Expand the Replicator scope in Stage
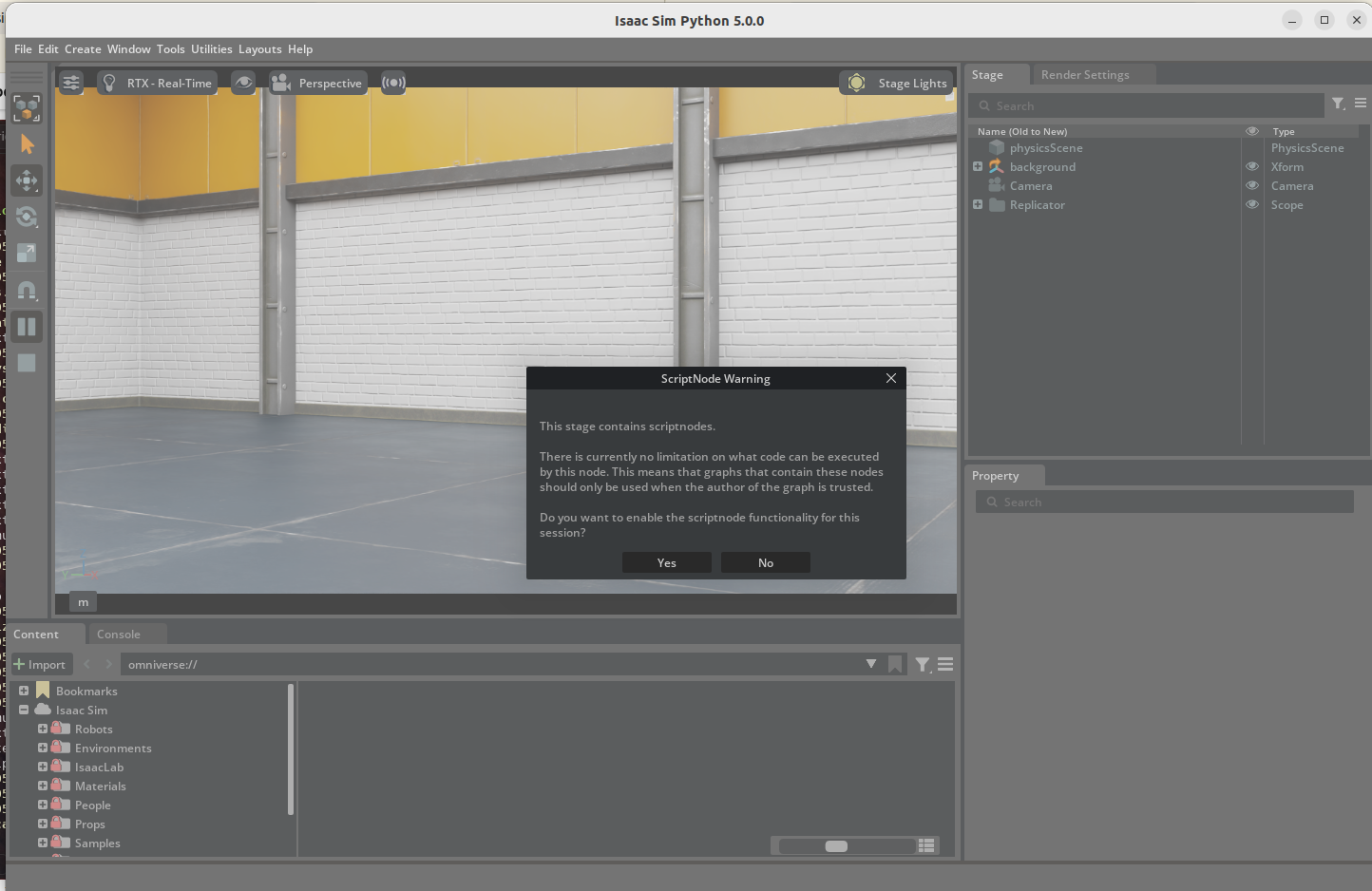 pos(978,204)
